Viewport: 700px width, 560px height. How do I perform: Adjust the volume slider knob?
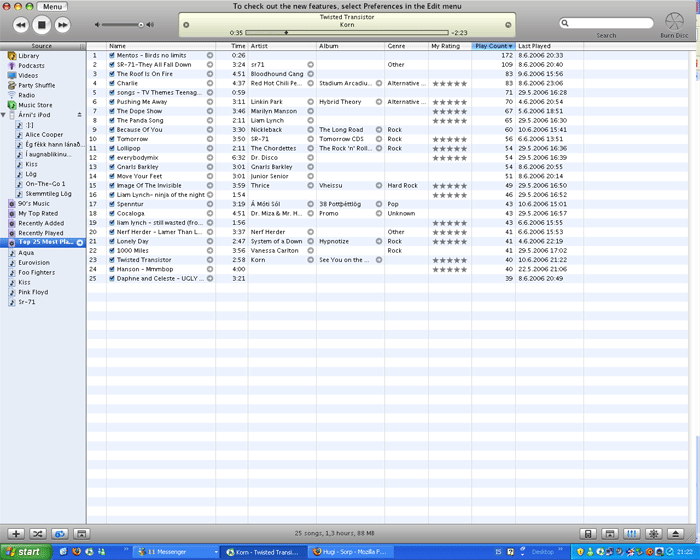click(141, 25)
